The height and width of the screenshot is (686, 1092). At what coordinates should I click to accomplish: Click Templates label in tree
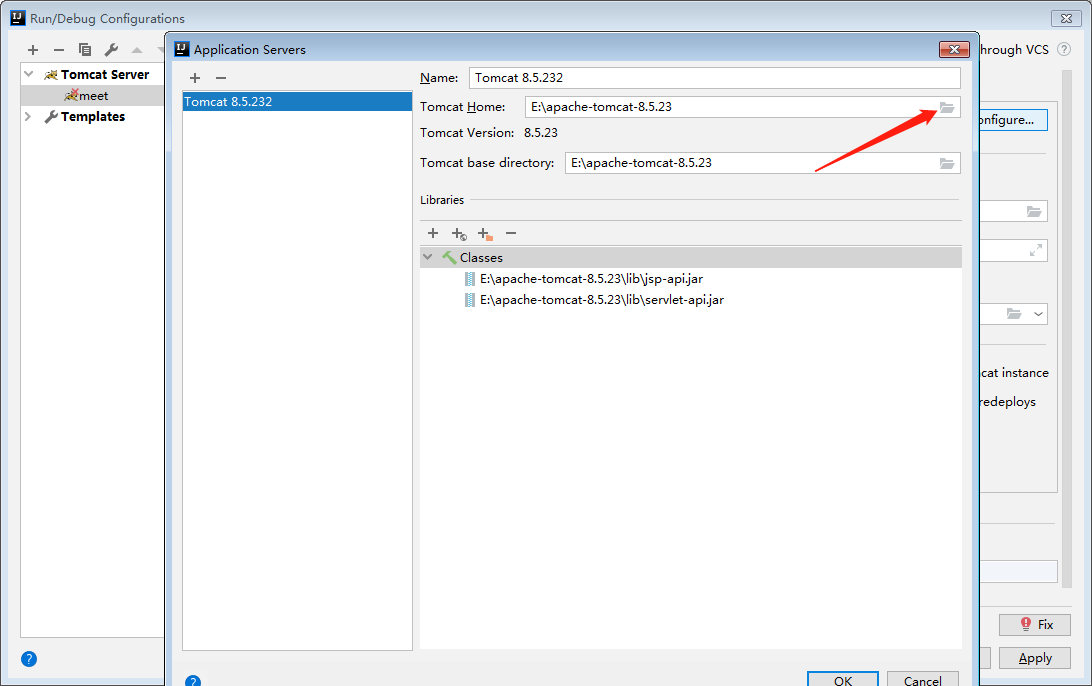click(x=93, y=117)
